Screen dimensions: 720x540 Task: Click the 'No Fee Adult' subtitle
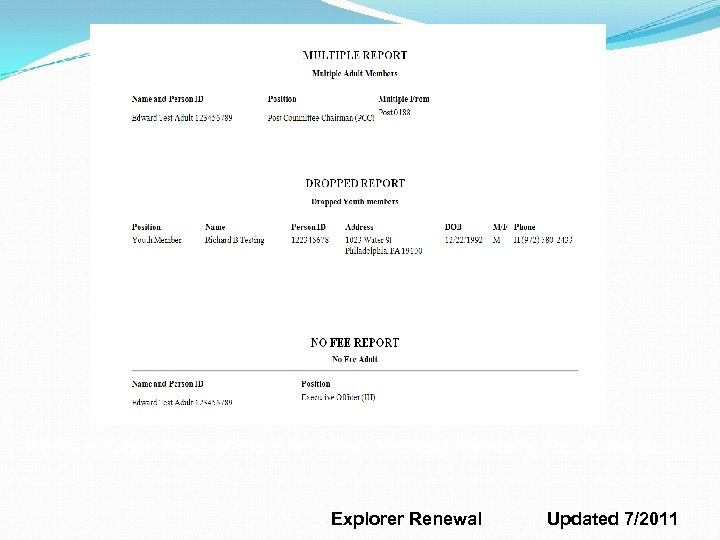pos(354,359)
